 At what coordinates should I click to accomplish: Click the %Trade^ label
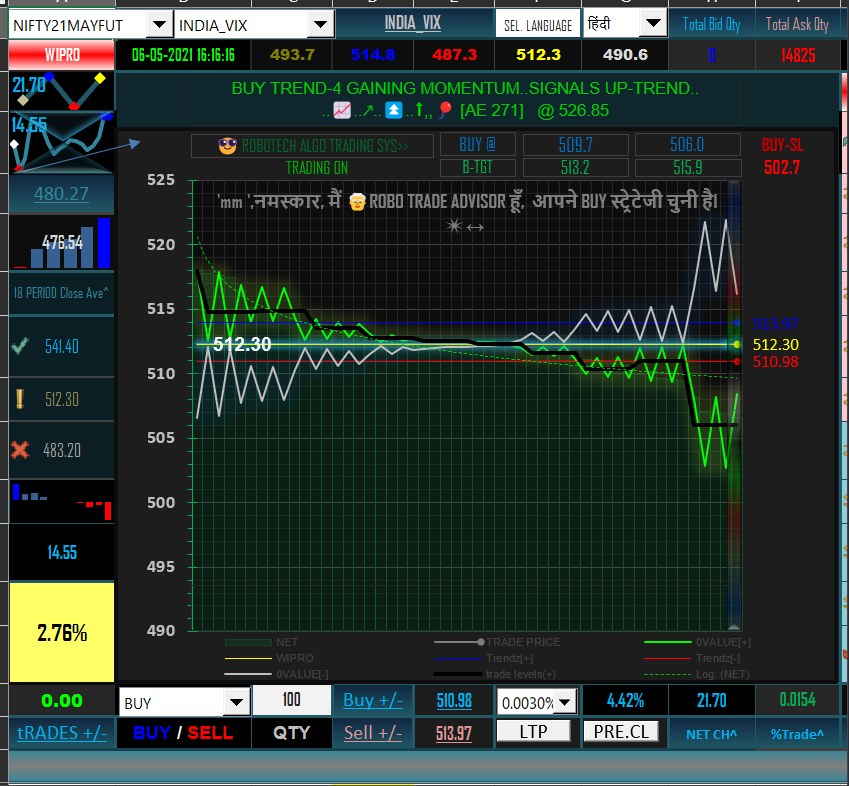(797, 735)
